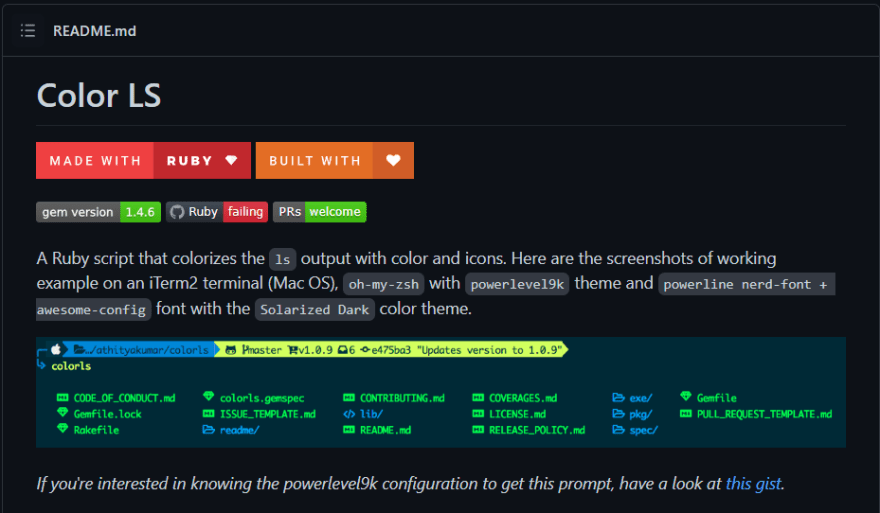
Task: Click the 'awesome-config' inline code
Action: (93, 309)
